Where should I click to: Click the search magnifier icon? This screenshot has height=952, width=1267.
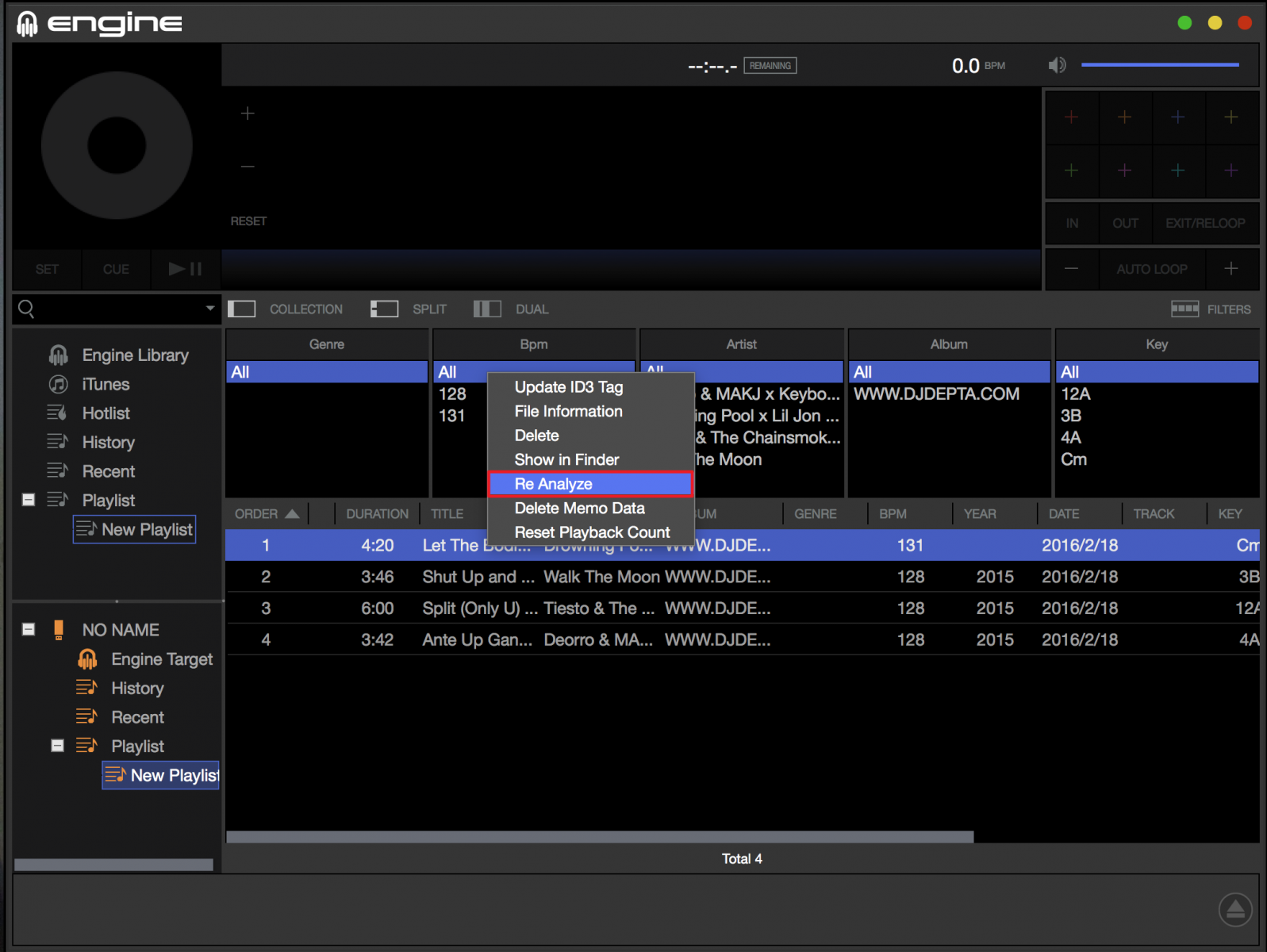point(26,309)
